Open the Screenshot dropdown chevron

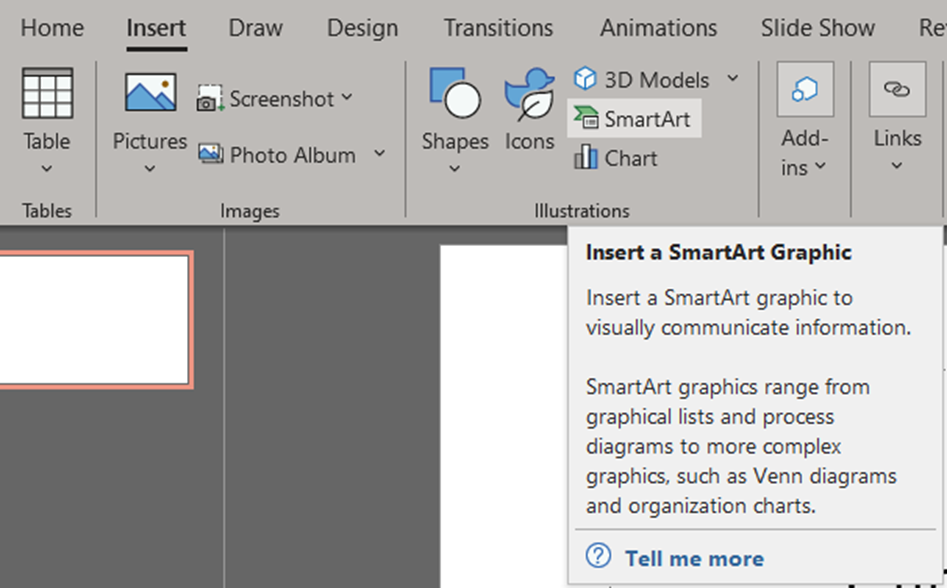(347, 97)
